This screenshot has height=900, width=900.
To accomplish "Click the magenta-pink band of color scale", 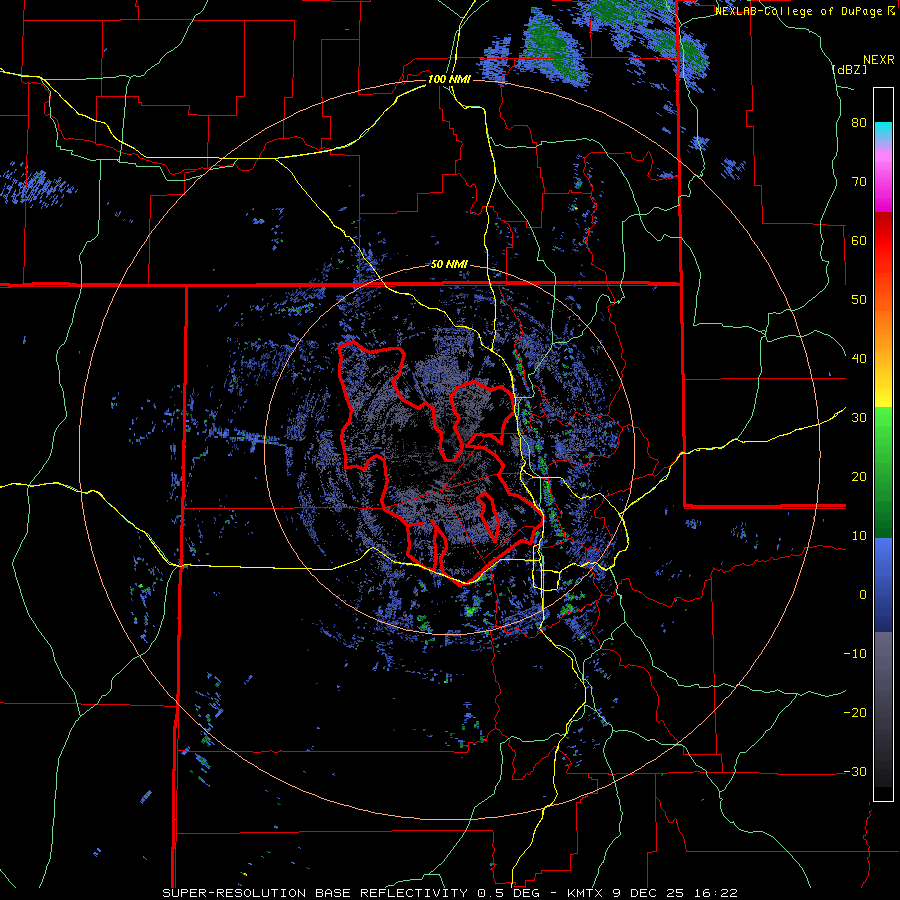I will tap(883, 178).
